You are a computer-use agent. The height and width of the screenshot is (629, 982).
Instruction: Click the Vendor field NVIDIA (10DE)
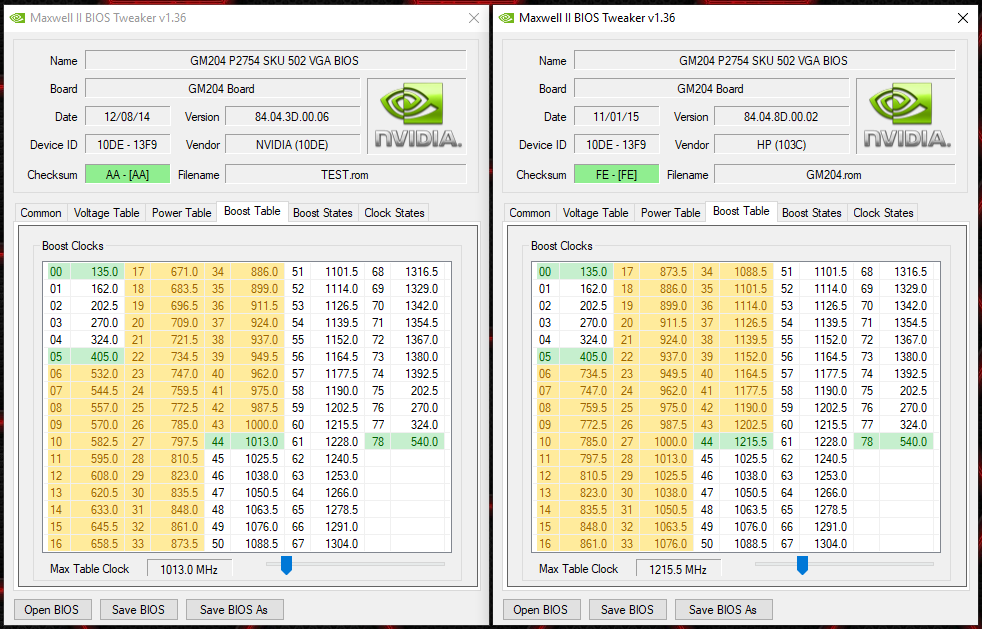point(292,145)
